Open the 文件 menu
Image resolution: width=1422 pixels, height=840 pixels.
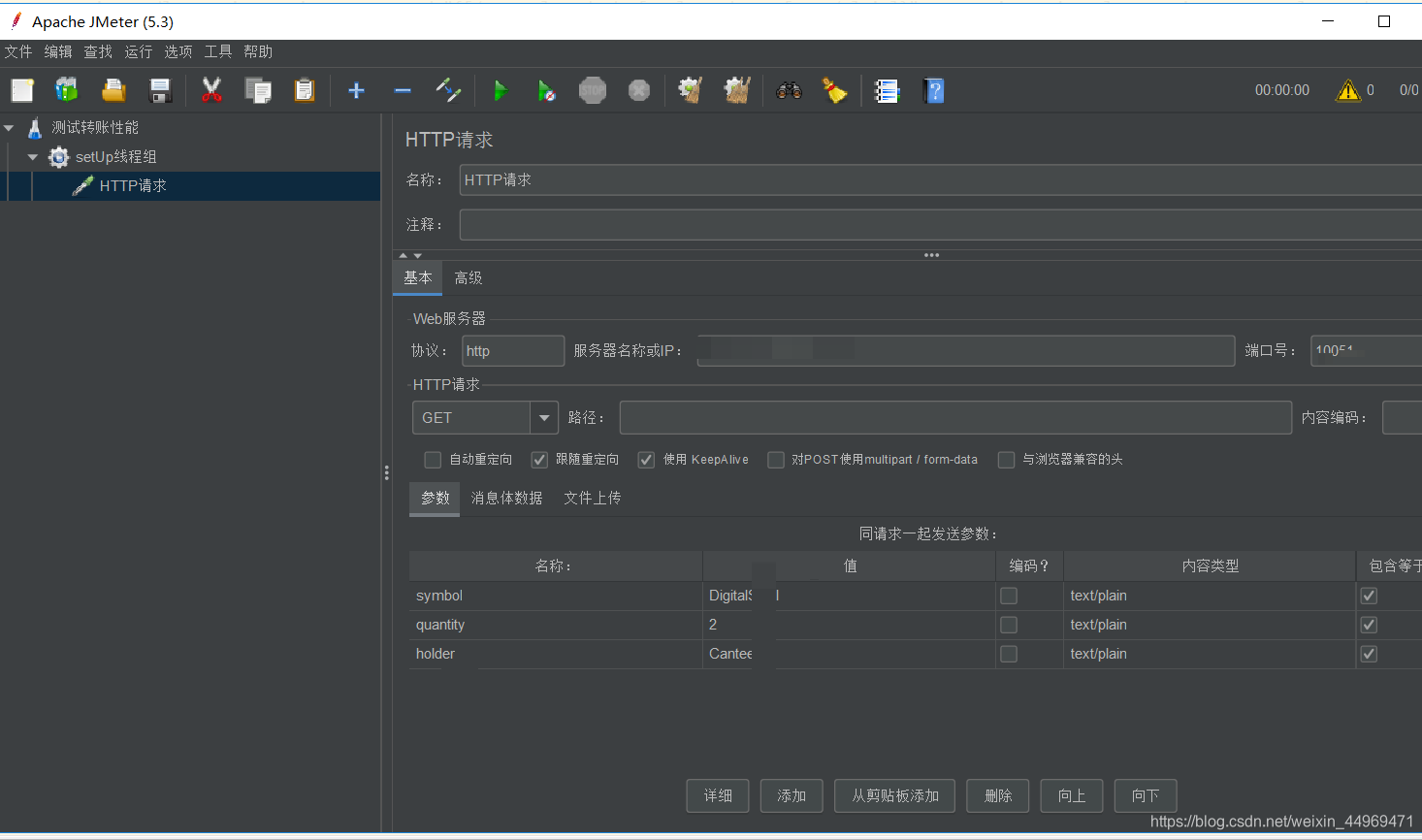tap(18, 51)
